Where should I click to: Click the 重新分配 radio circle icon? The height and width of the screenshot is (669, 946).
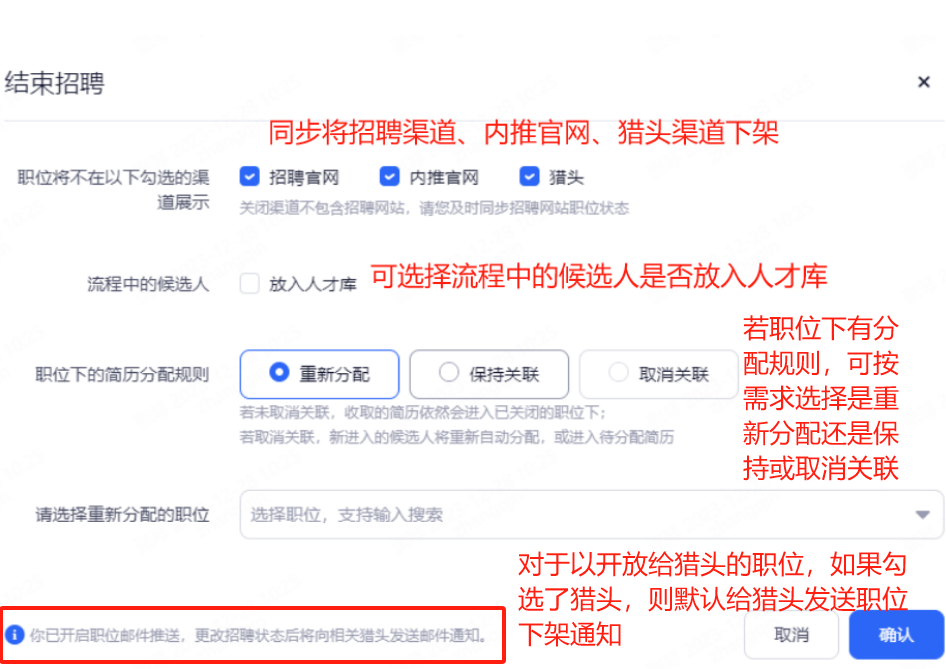coord(279,372)
